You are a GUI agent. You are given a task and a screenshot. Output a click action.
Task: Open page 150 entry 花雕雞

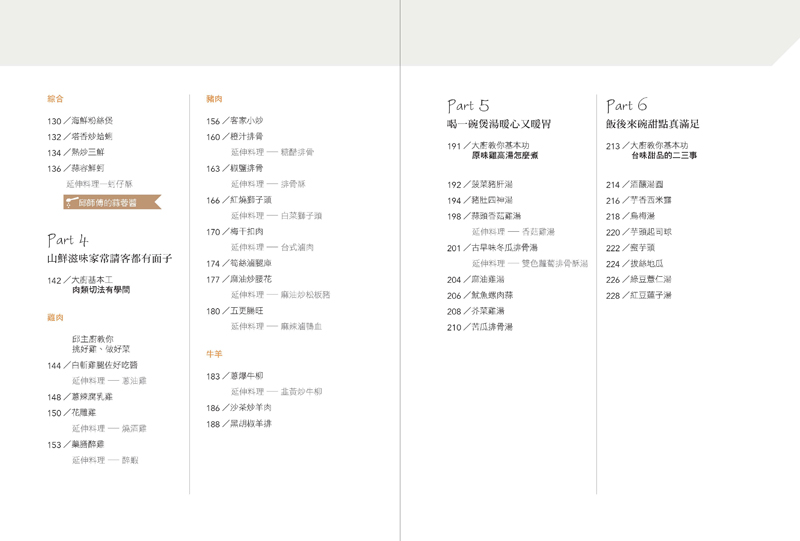81,412
